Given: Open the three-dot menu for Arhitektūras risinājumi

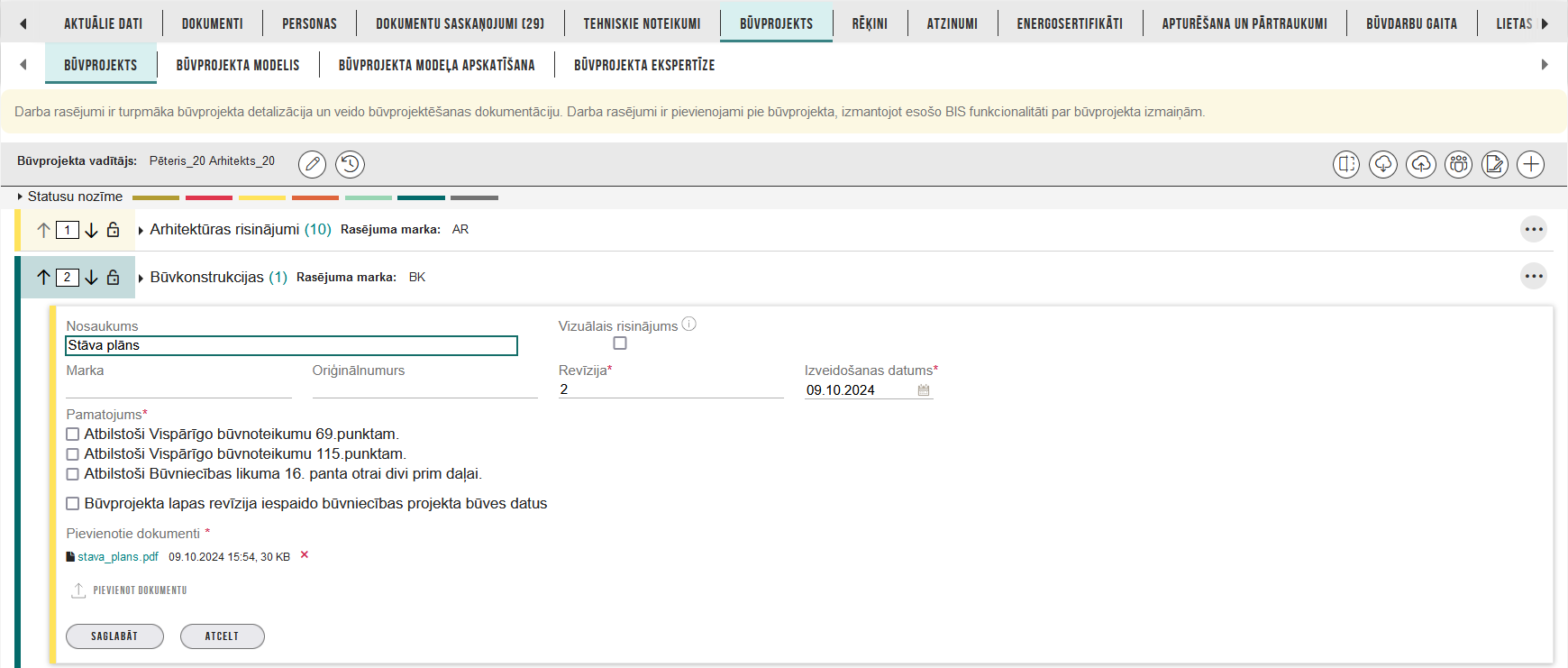Looking at the screenshot, I should (x=1534, y=229).
